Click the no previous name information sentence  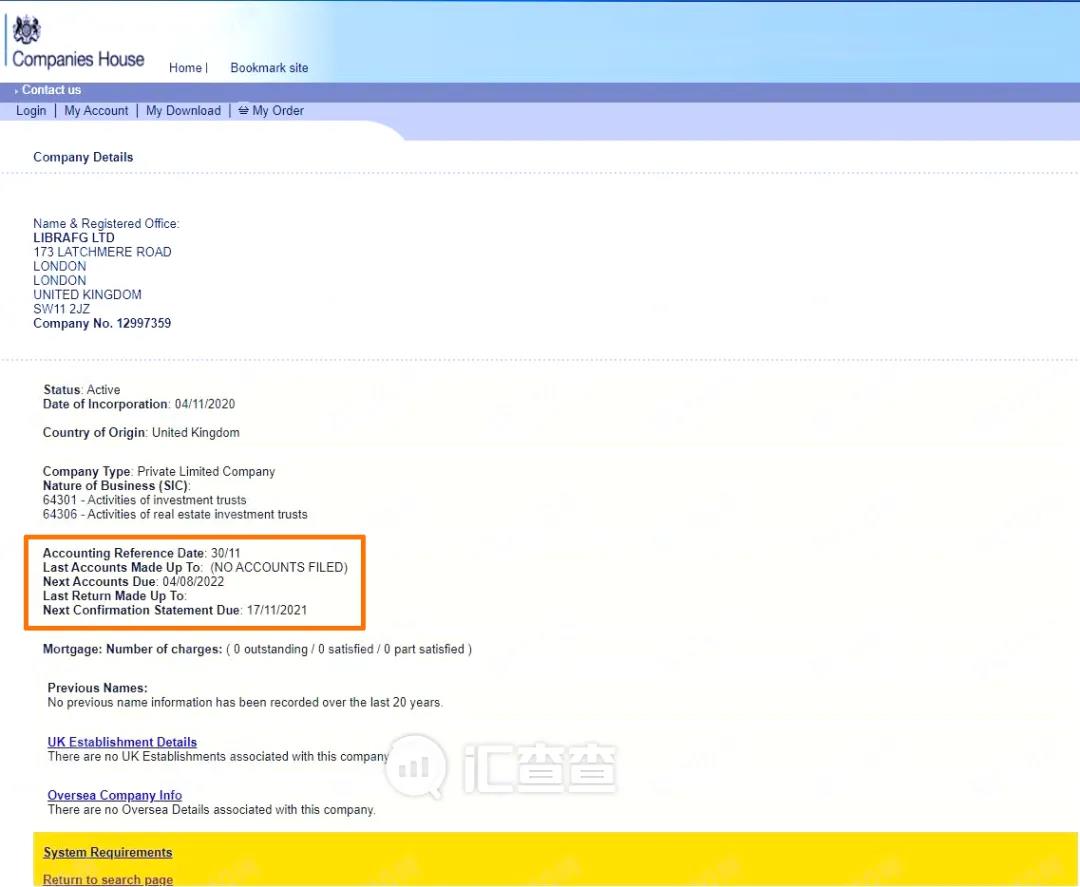click(245, 702)
